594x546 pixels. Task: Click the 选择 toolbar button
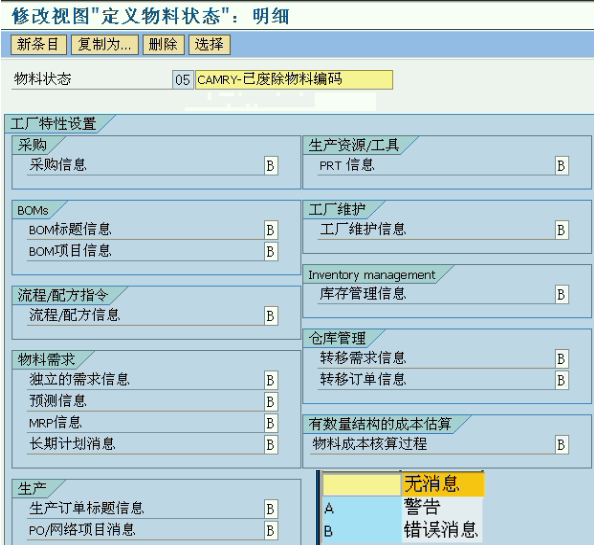[x=209, y=45]
